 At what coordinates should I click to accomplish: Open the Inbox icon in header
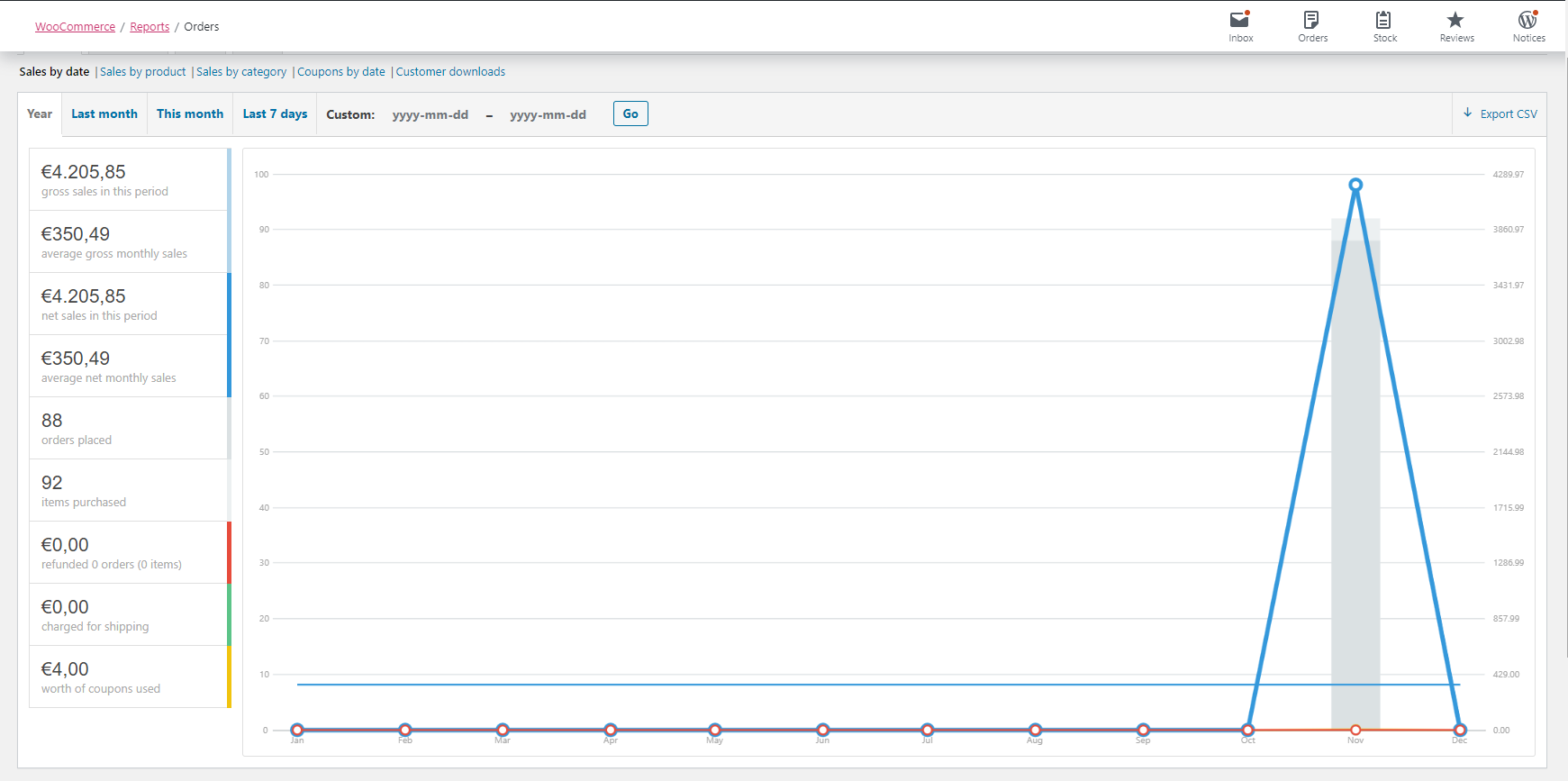tap(1240, 20)
